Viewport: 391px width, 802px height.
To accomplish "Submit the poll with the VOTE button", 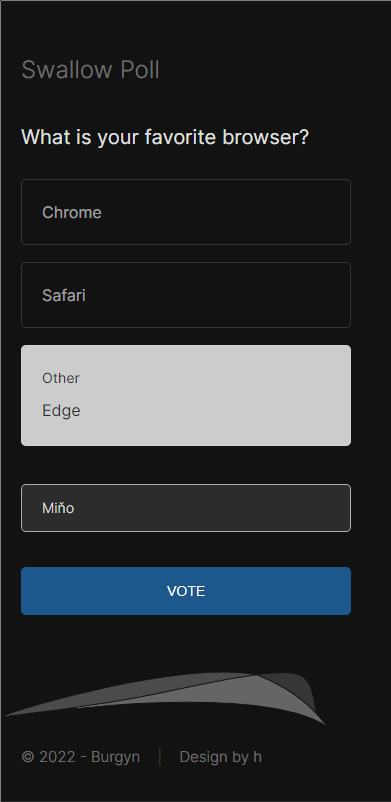I will (186, 591).
